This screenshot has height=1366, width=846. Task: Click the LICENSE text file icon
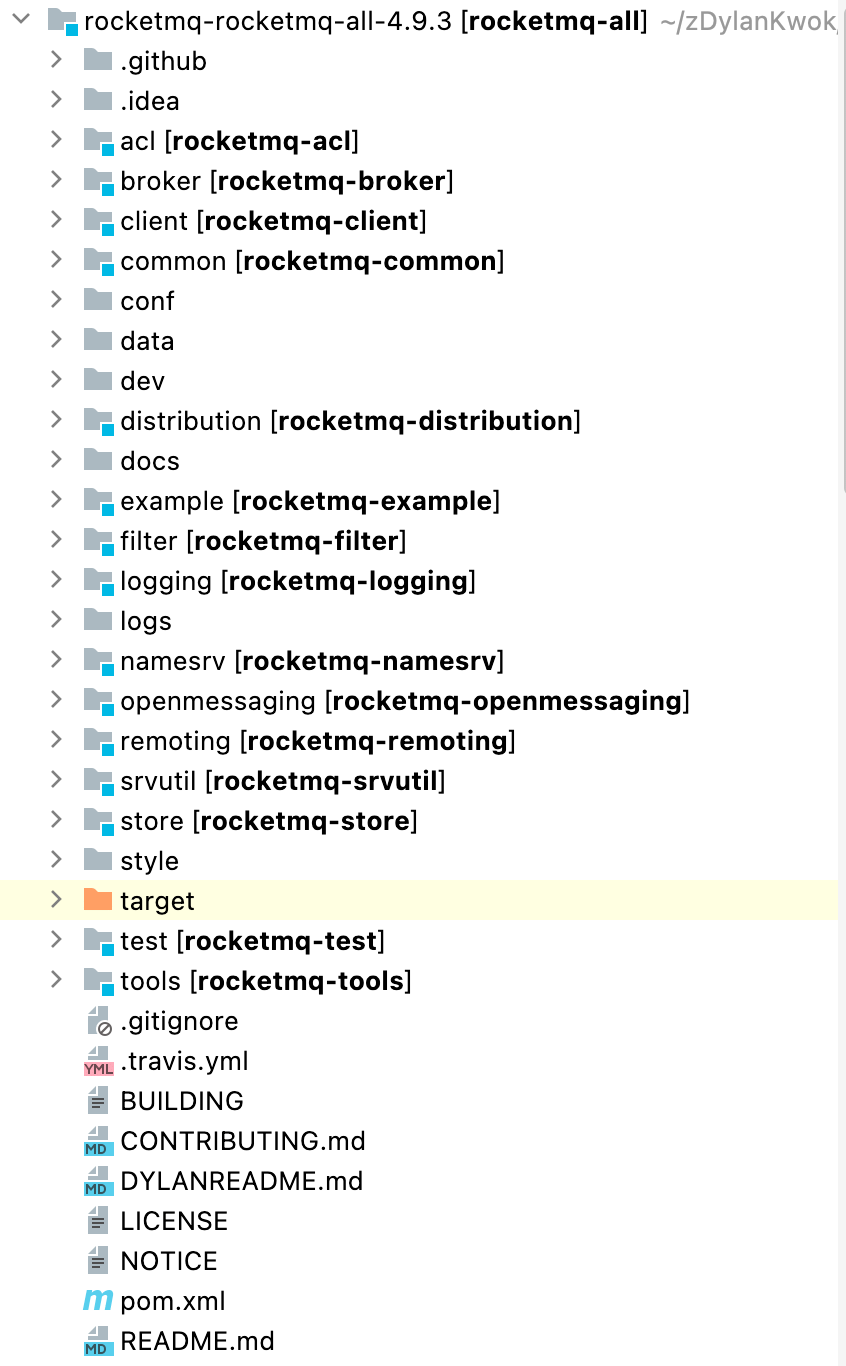(x=97, y=1221)
